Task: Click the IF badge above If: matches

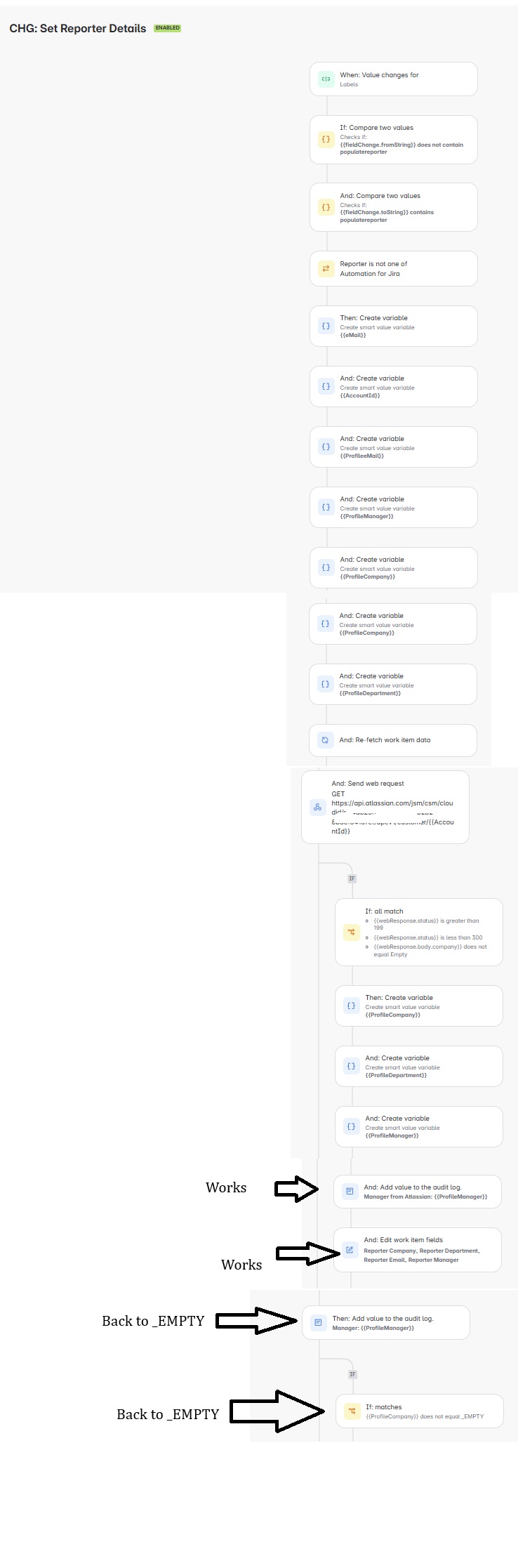Action: pos(352,1374)
